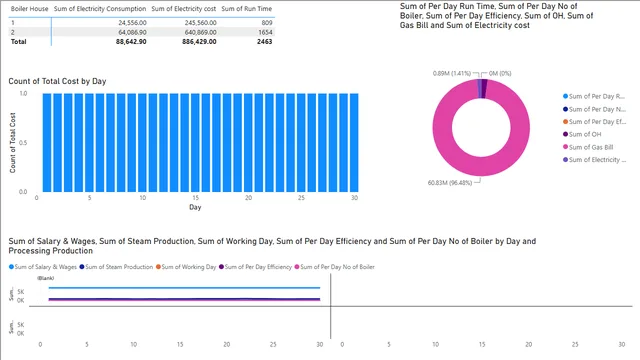Click the 88,642.90 total consumption value

coord(131,42)
